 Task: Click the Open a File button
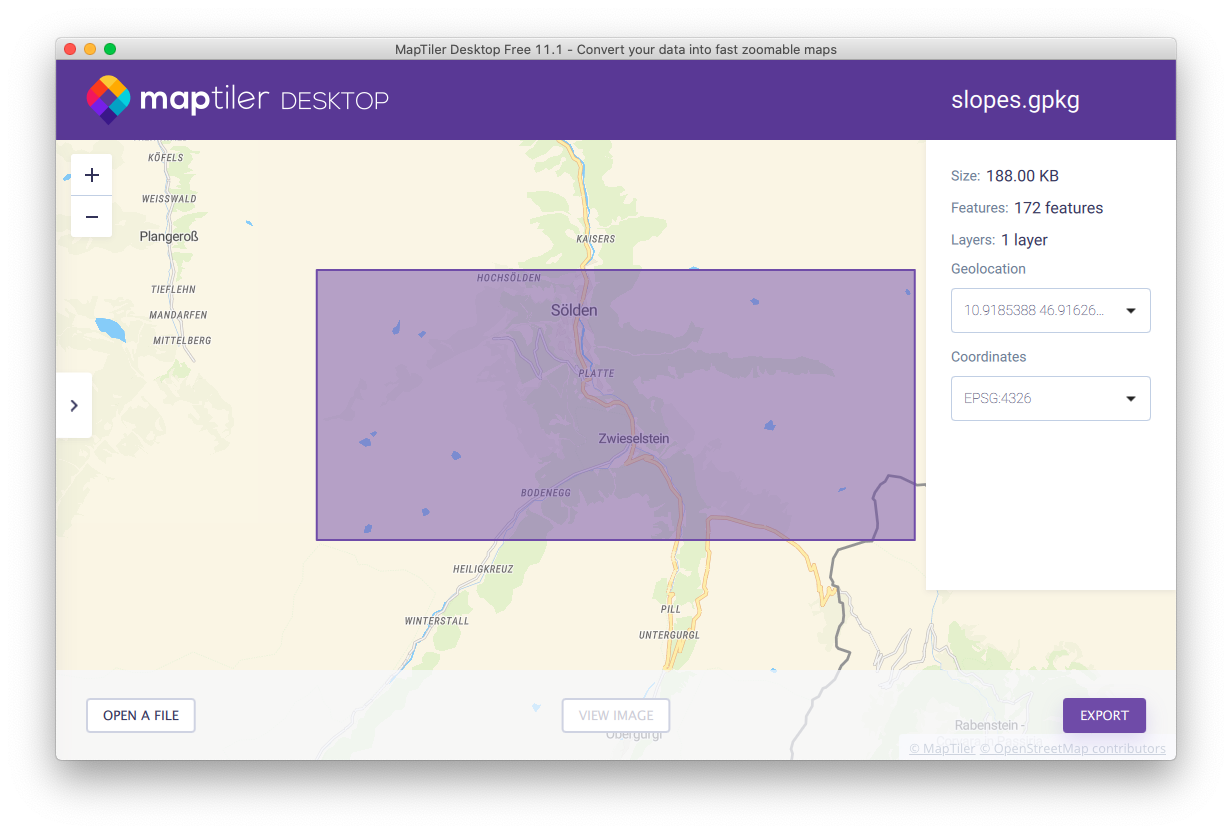[141, 715]
